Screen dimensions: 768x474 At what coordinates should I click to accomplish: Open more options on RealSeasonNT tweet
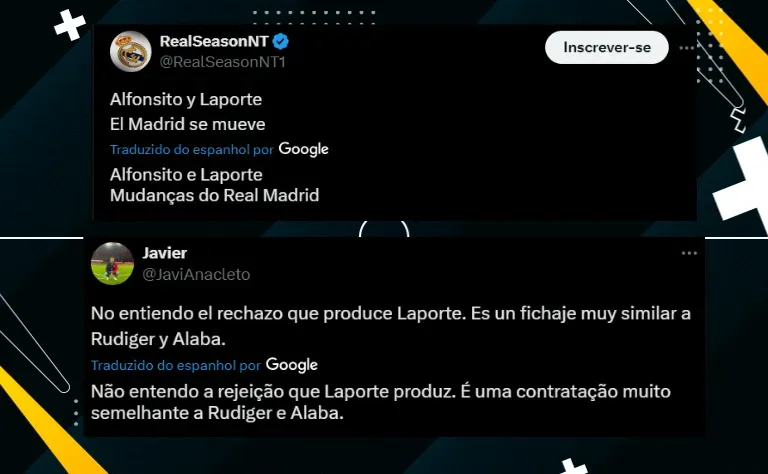coord(687,48)
